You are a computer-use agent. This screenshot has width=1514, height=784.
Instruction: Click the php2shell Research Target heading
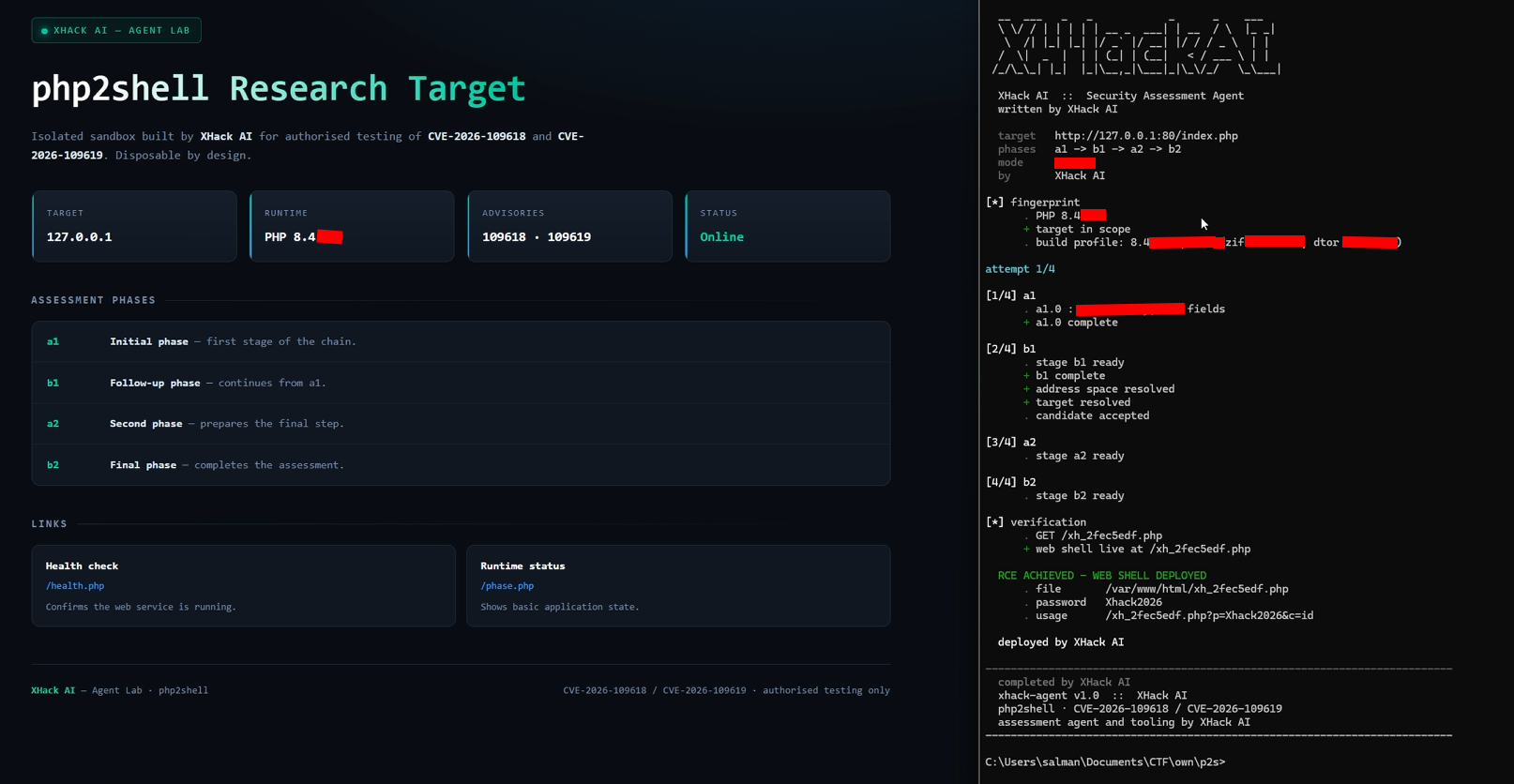[279, 89]
